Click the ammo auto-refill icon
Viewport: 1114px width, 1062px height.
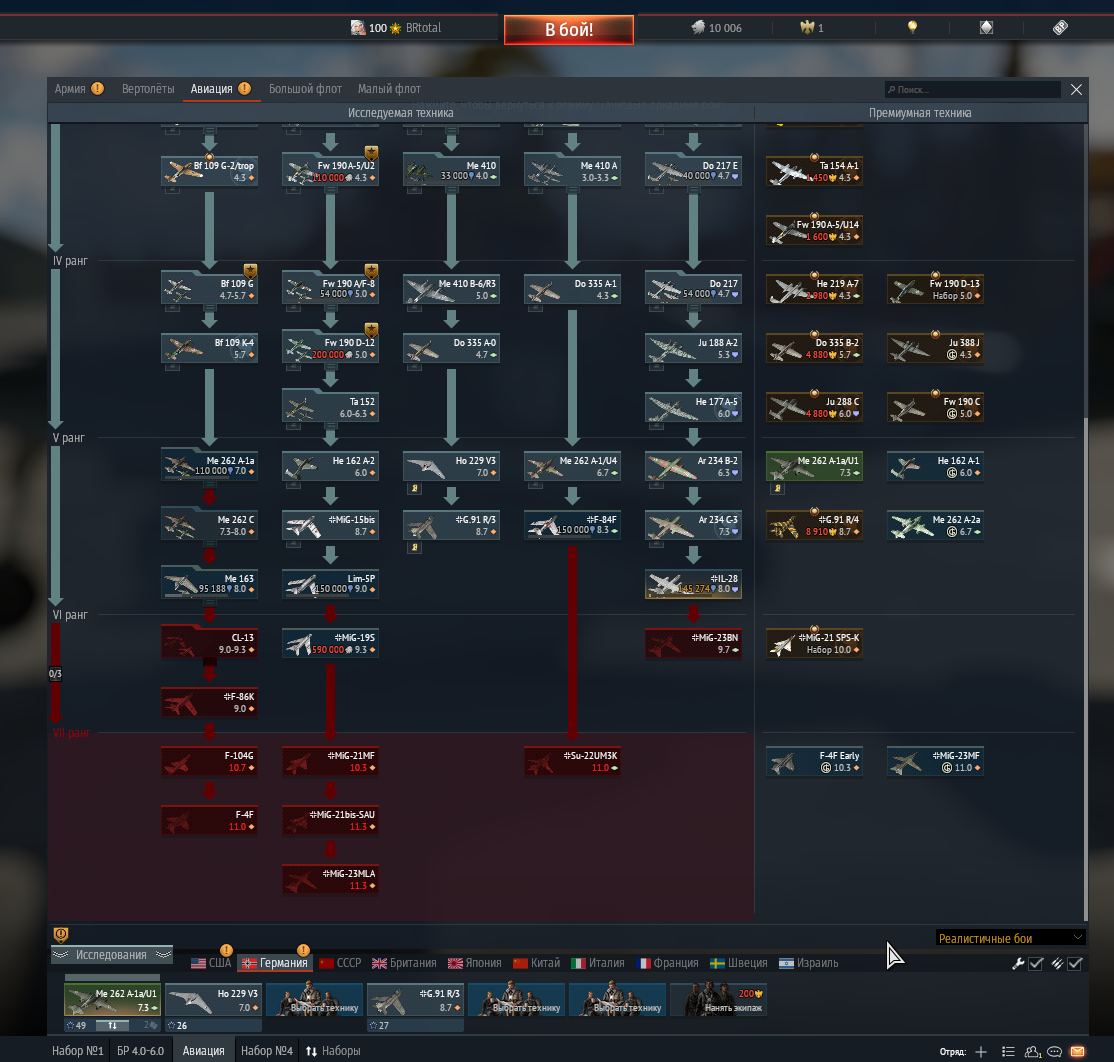click(1057, 963)
